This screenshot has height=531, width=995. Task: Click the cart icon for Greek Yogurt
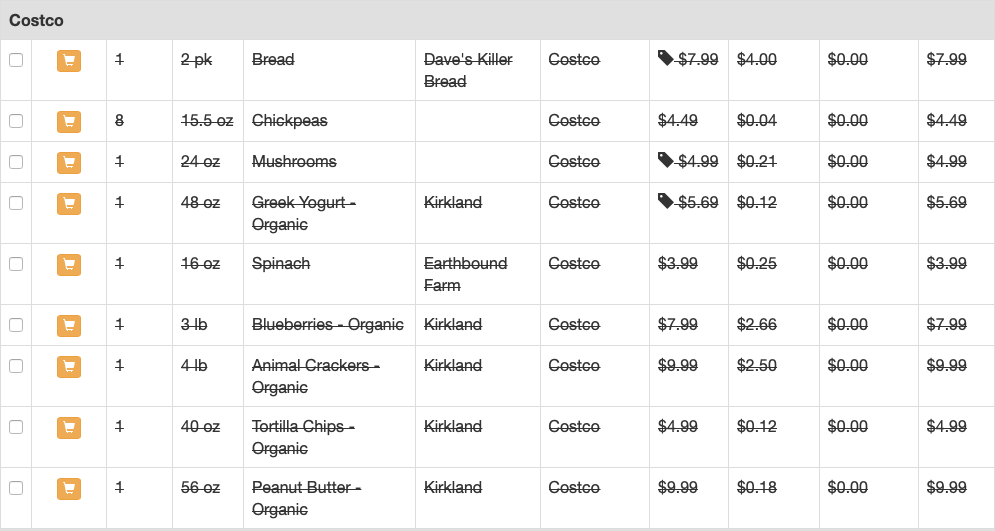[x=69, y=204]
